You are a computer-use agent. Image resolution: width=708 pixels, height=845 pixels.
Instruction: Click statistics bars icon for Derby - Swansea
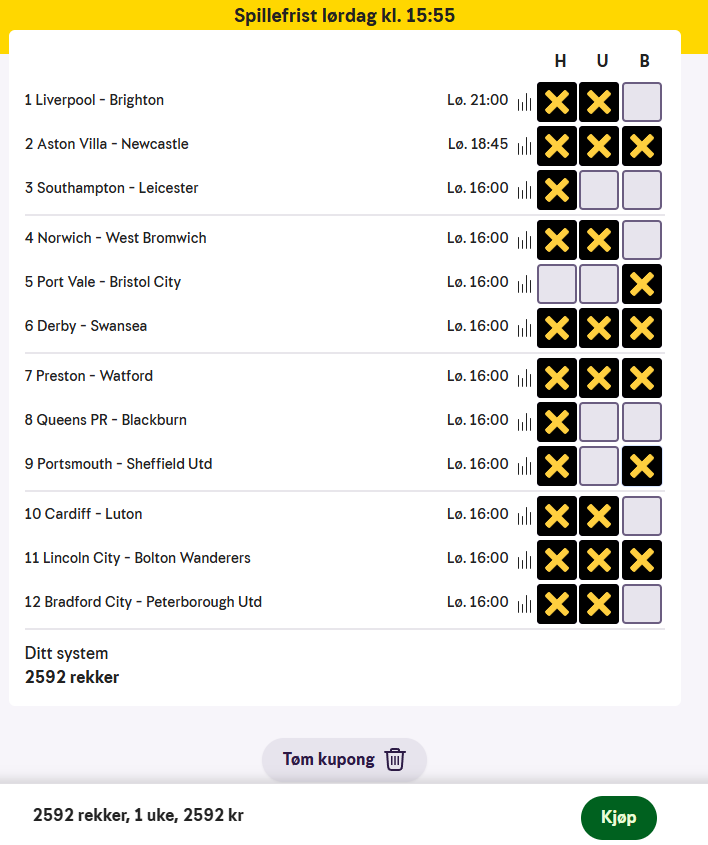coord(524,328)
